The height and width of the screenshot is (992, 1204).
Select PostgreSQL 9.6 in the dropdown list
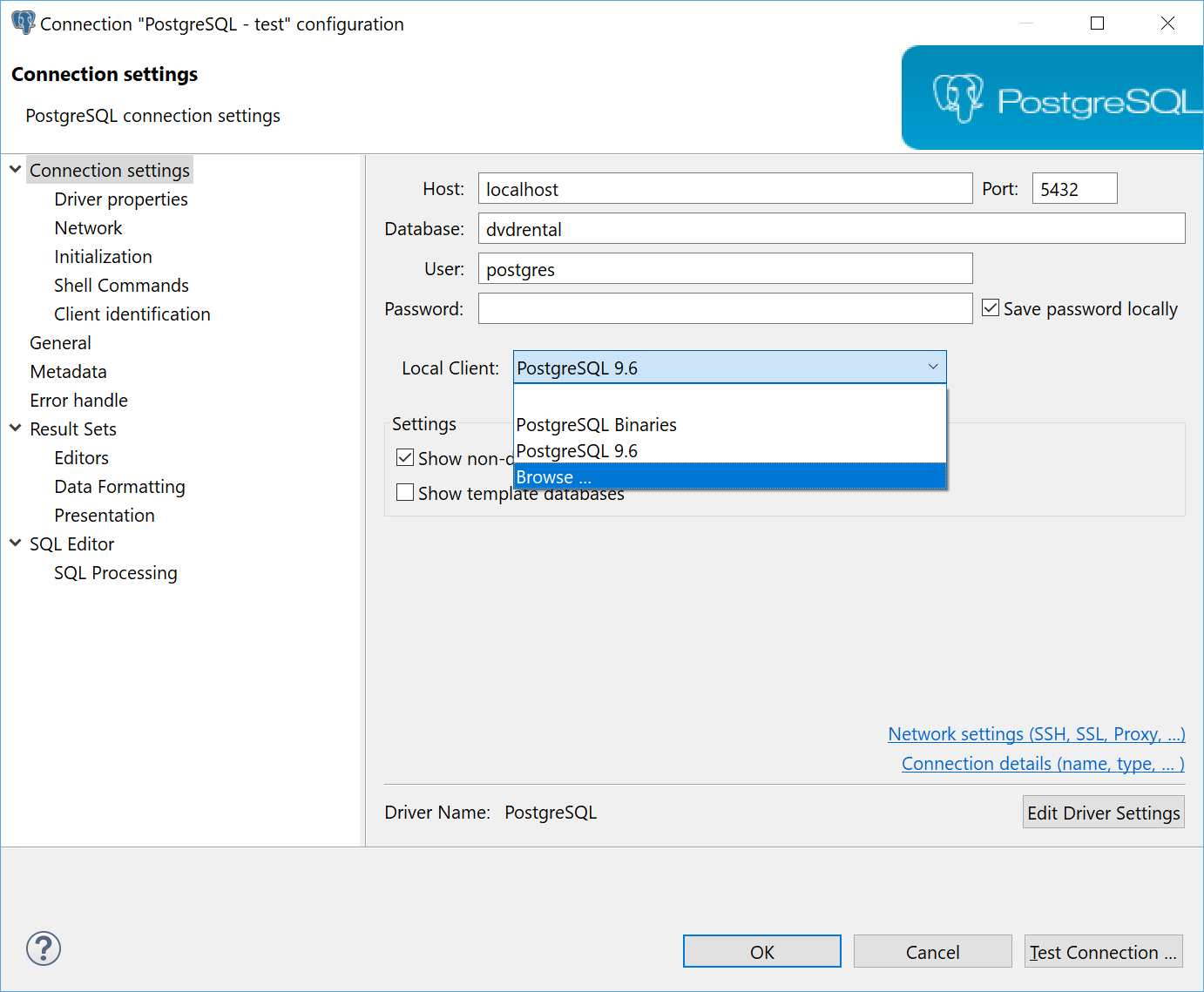point(730,450)
